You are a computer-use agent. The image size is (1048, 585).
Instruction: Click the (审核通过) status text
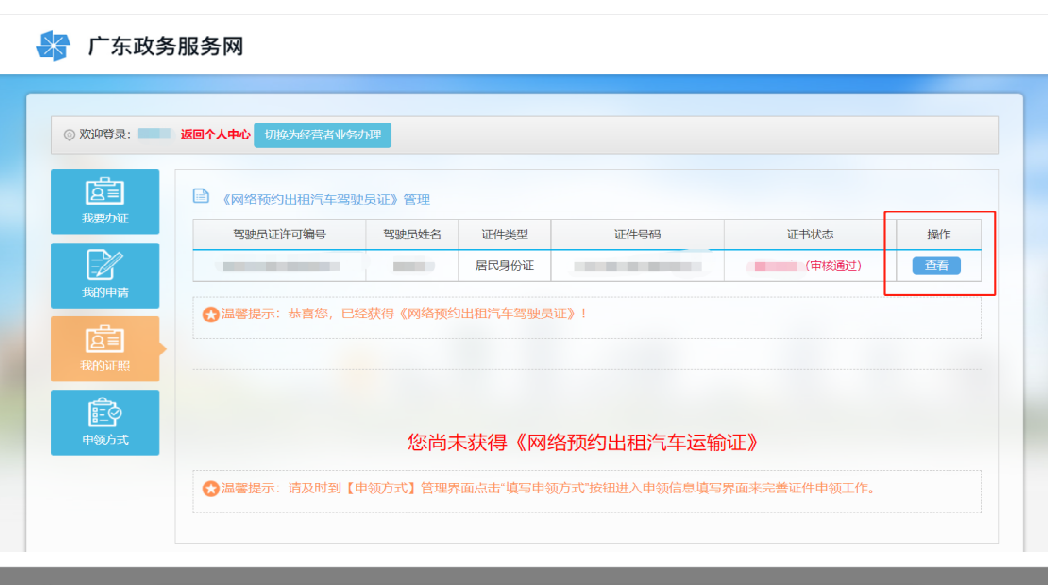tap(833, 266)
